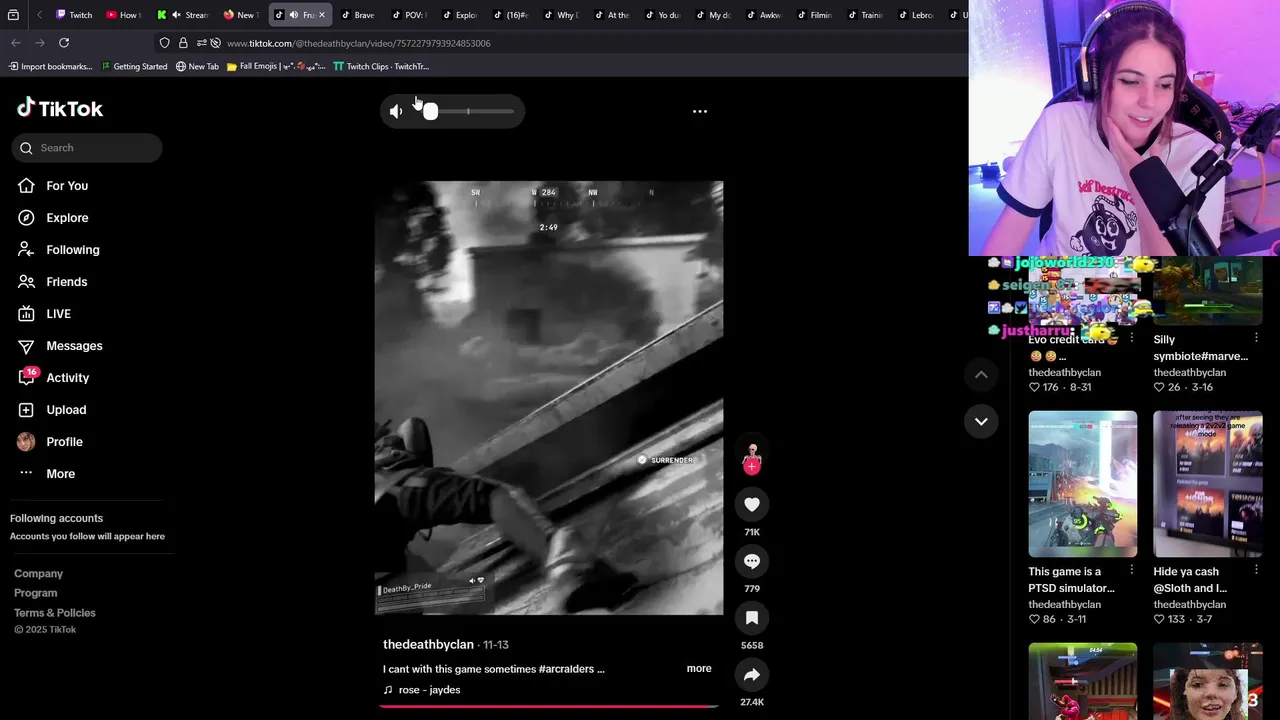This screenshot has height=720, width=1280.
Task: Open the Fall Emojis bookmark folder
Action: pos(276,66)
